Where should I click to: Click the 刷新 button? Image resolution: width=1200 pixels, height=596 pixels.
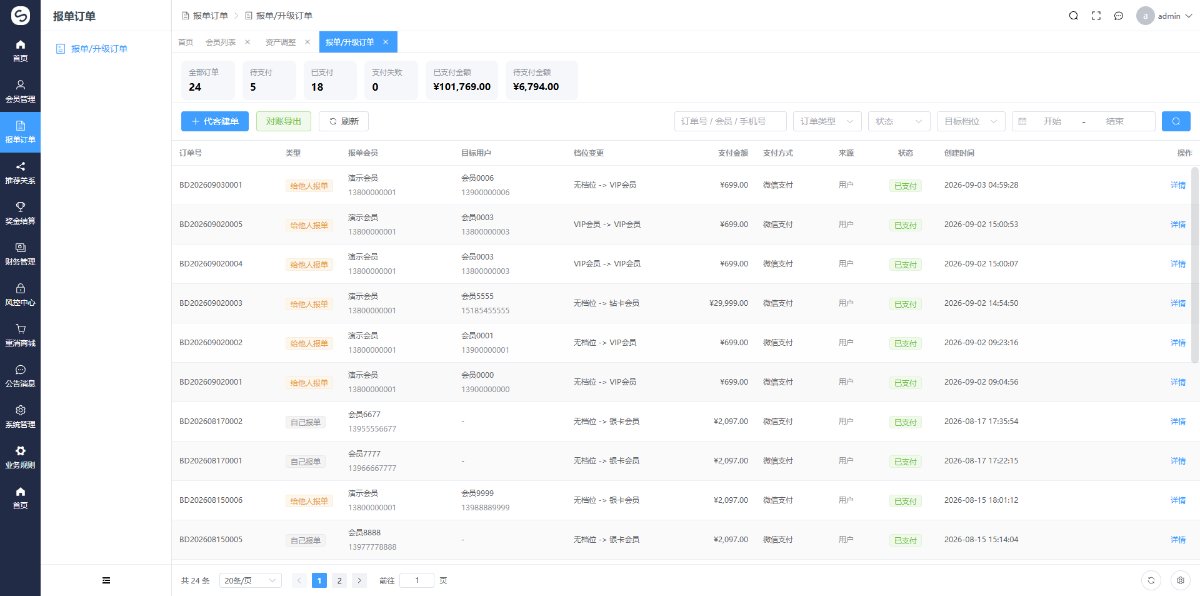343,121
